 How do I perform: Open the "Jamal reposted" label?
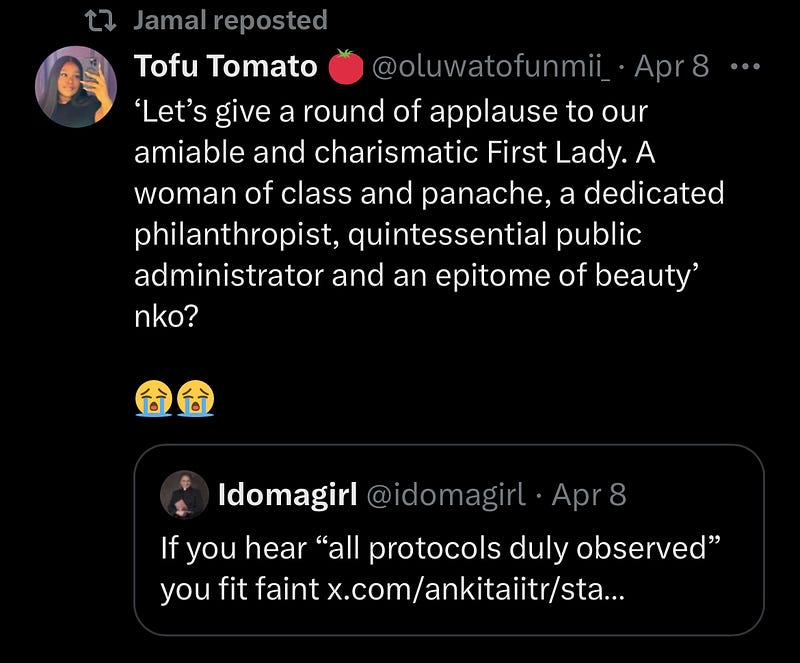click(x=230, y=20)
